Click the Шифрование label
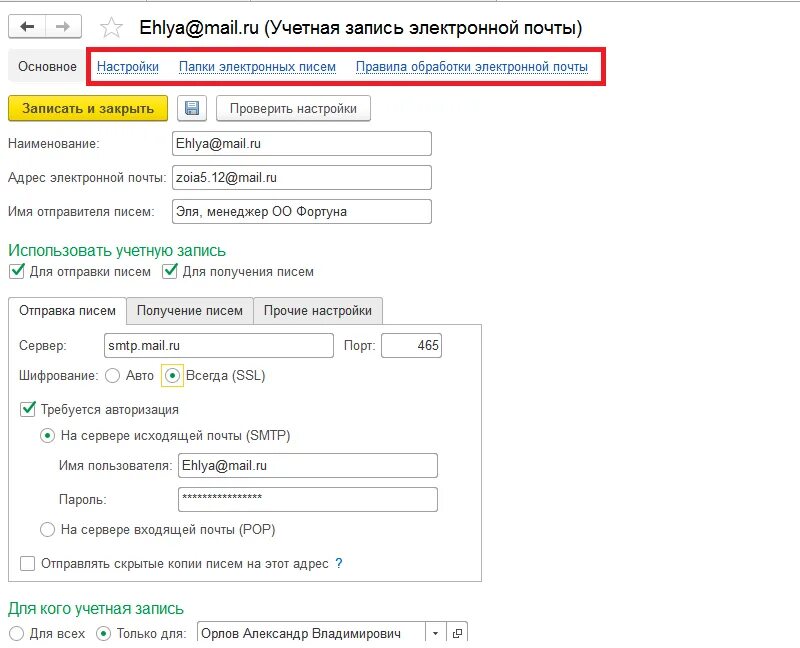 (58, 376)
